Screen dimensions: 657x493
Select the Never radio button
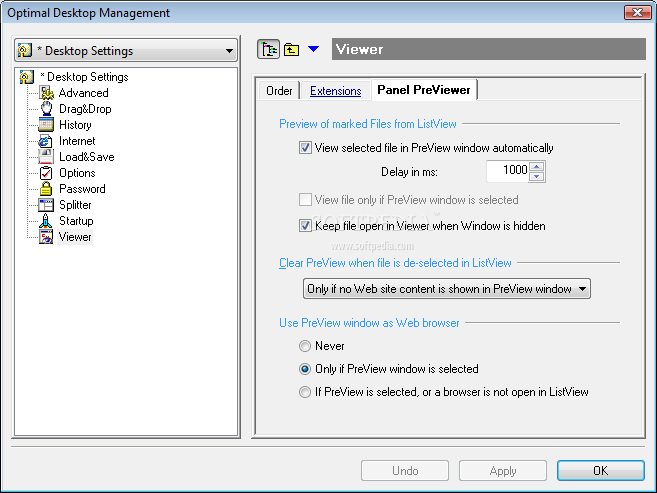point(305,346)
